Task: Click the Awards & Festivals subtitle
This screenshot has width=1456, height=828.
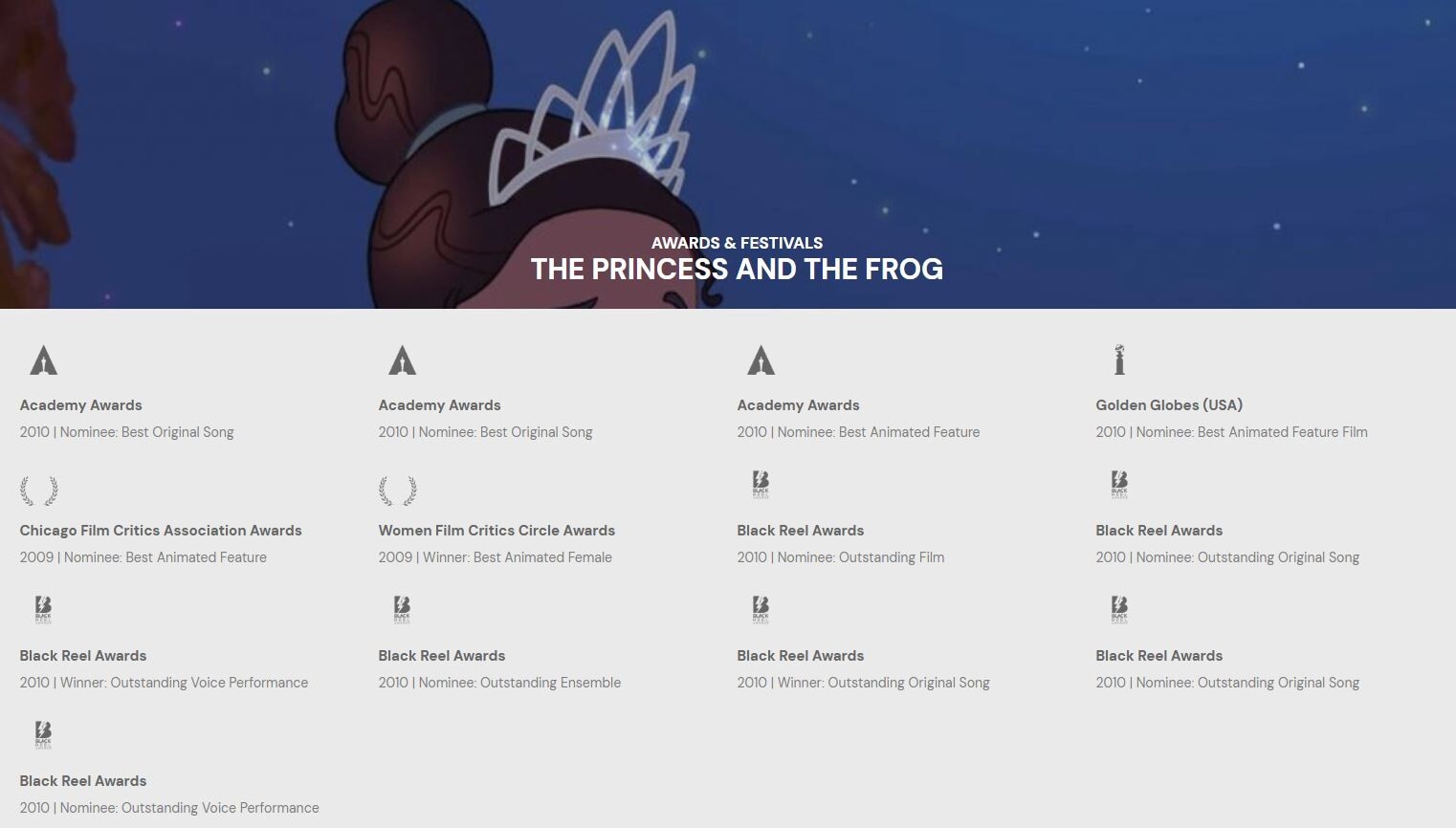Action: (x=737, y=243)
